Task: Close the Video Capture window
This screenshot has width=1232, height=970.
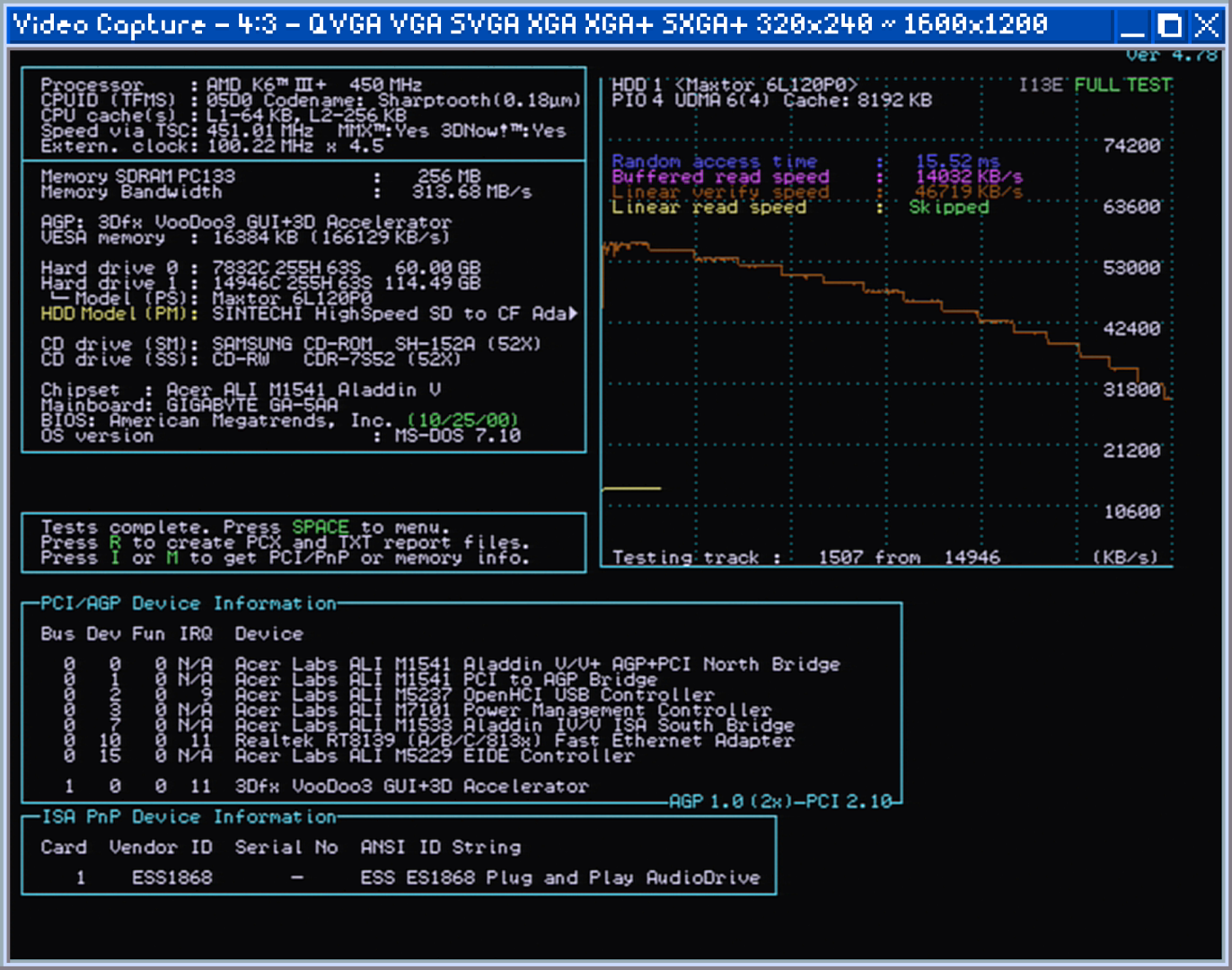Action: click(1206, 25)
